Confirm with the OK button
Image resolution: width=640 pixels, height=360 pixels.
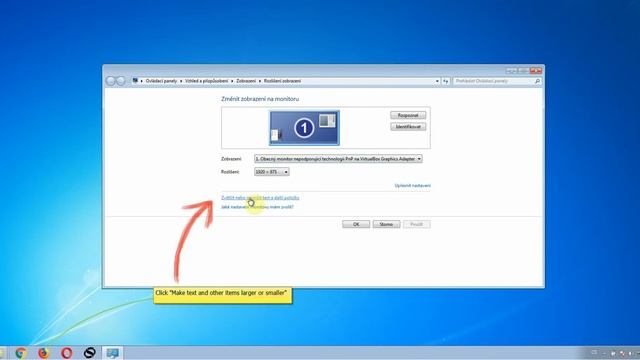(356, 224)
